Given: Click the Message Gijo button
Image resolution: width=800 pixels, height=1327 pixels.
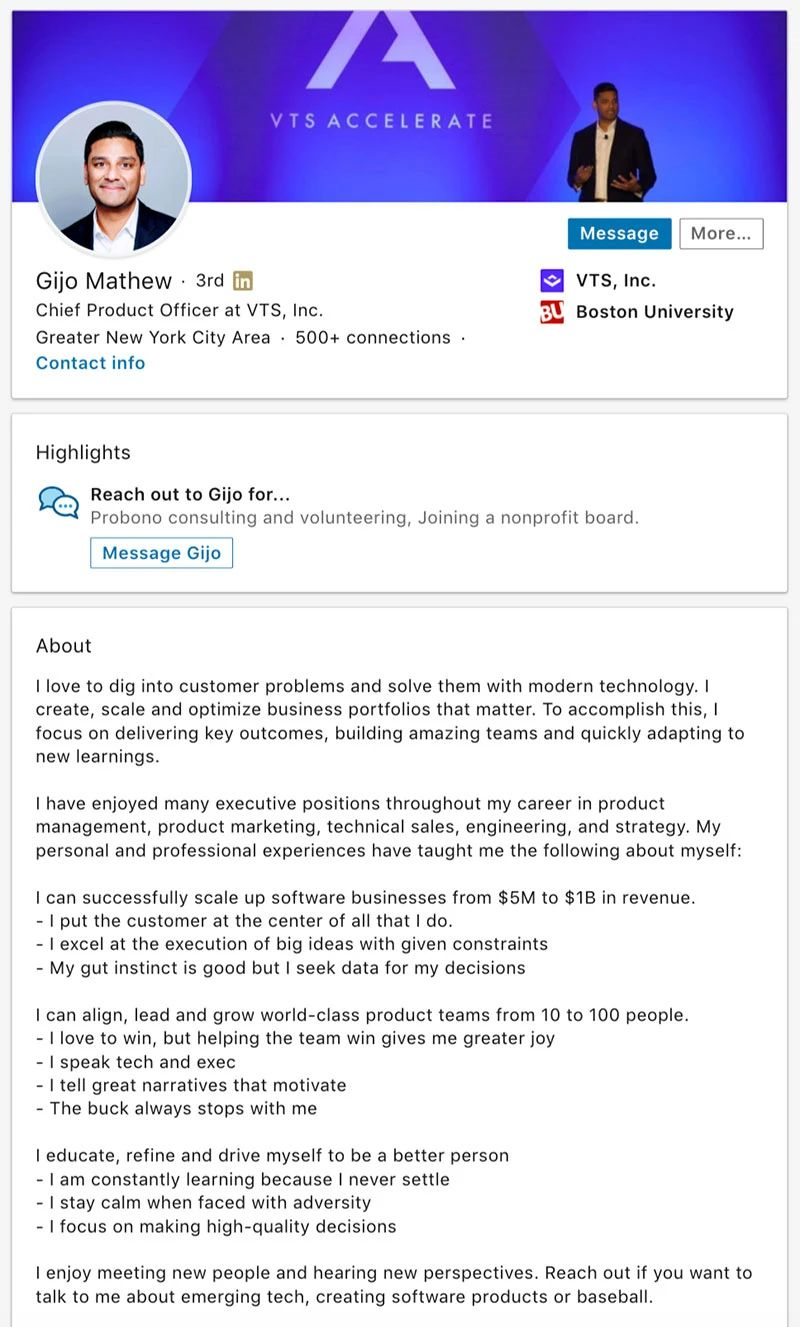Looking at the screenshot, I should click(x=161, y=551).
